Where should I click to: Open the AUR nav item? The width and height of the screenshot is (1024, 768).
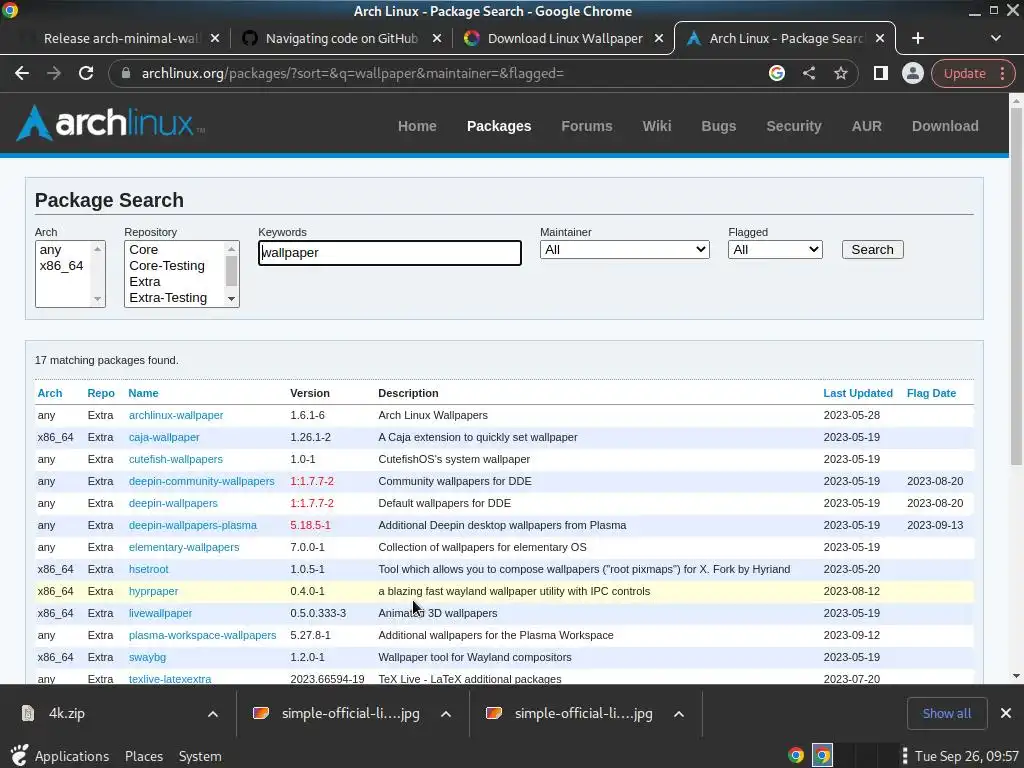pyautogui.click(x=867, y=126)
